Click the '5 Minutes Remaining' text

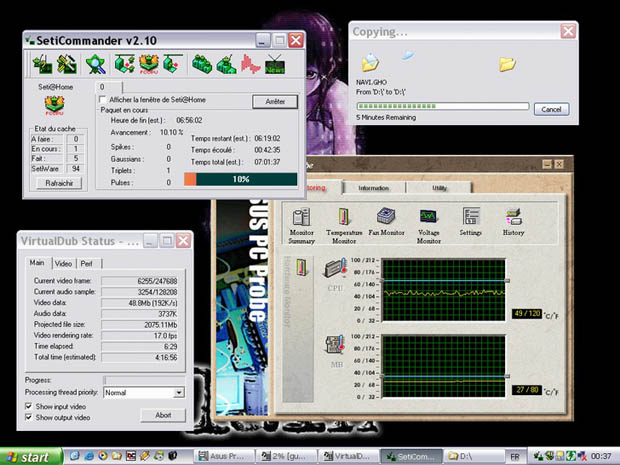[386, 117]
